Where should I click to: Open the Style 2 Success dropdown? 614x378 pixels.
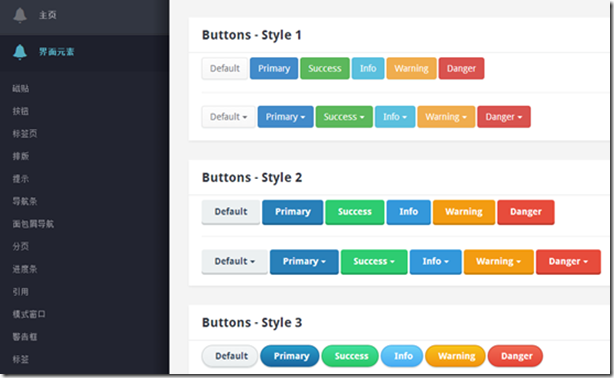(x=374, y=262)
